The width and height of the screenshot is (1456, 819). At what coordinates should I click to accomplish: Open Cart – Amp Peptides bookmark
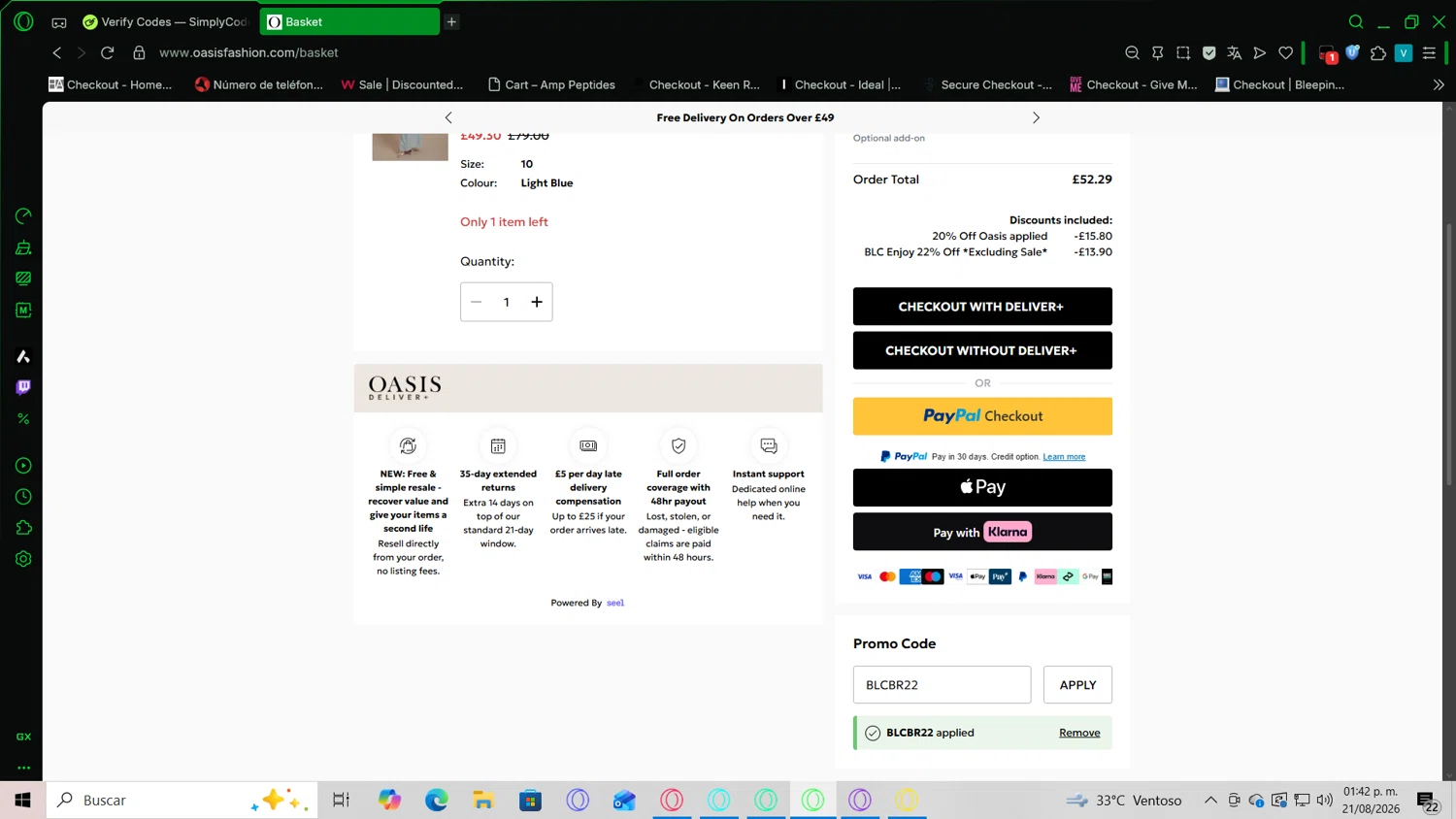coord(551,84)
